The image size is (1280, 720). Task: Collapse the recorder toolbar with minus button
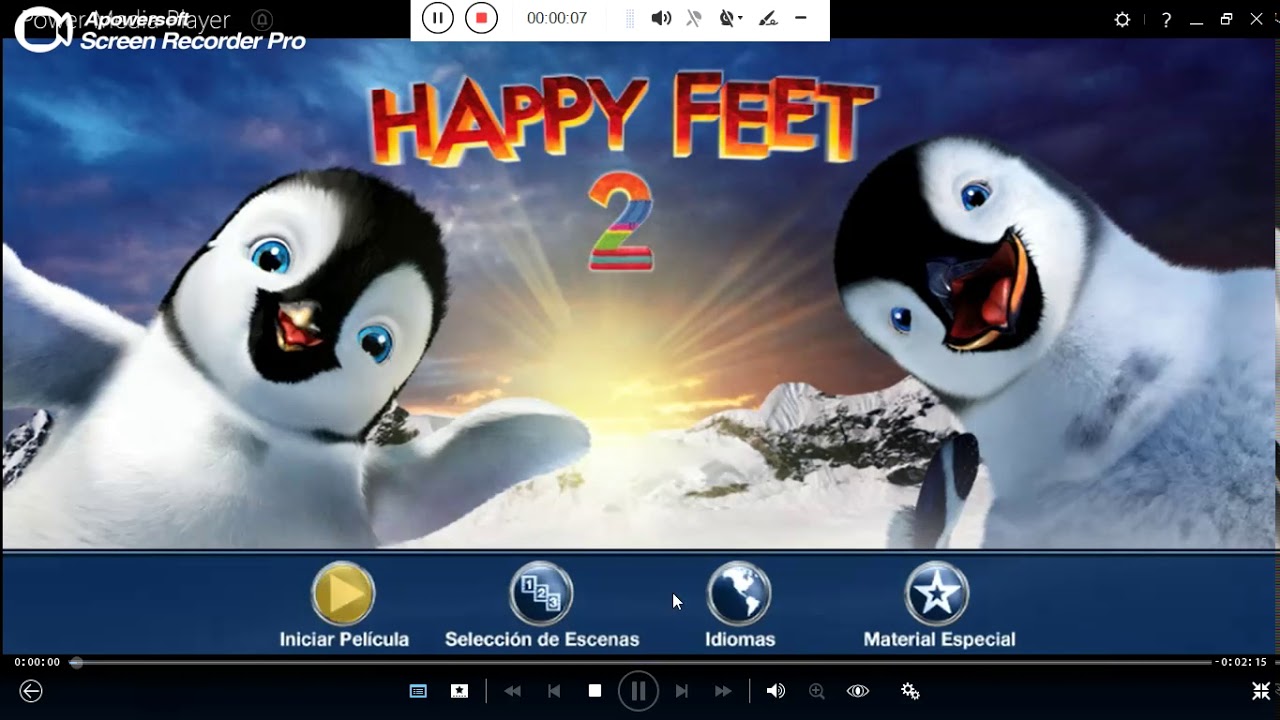(801, 18)
